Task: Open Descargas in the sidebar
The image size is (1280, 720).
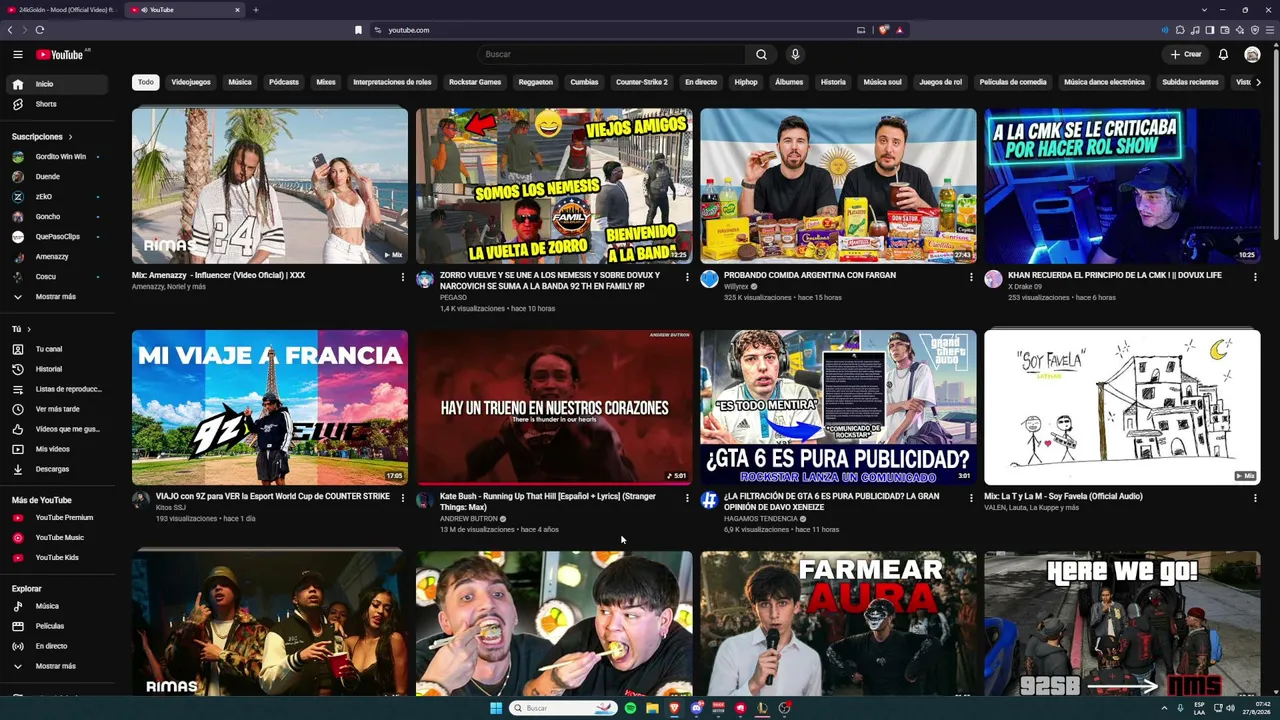Action: click(x=57, y=469)
